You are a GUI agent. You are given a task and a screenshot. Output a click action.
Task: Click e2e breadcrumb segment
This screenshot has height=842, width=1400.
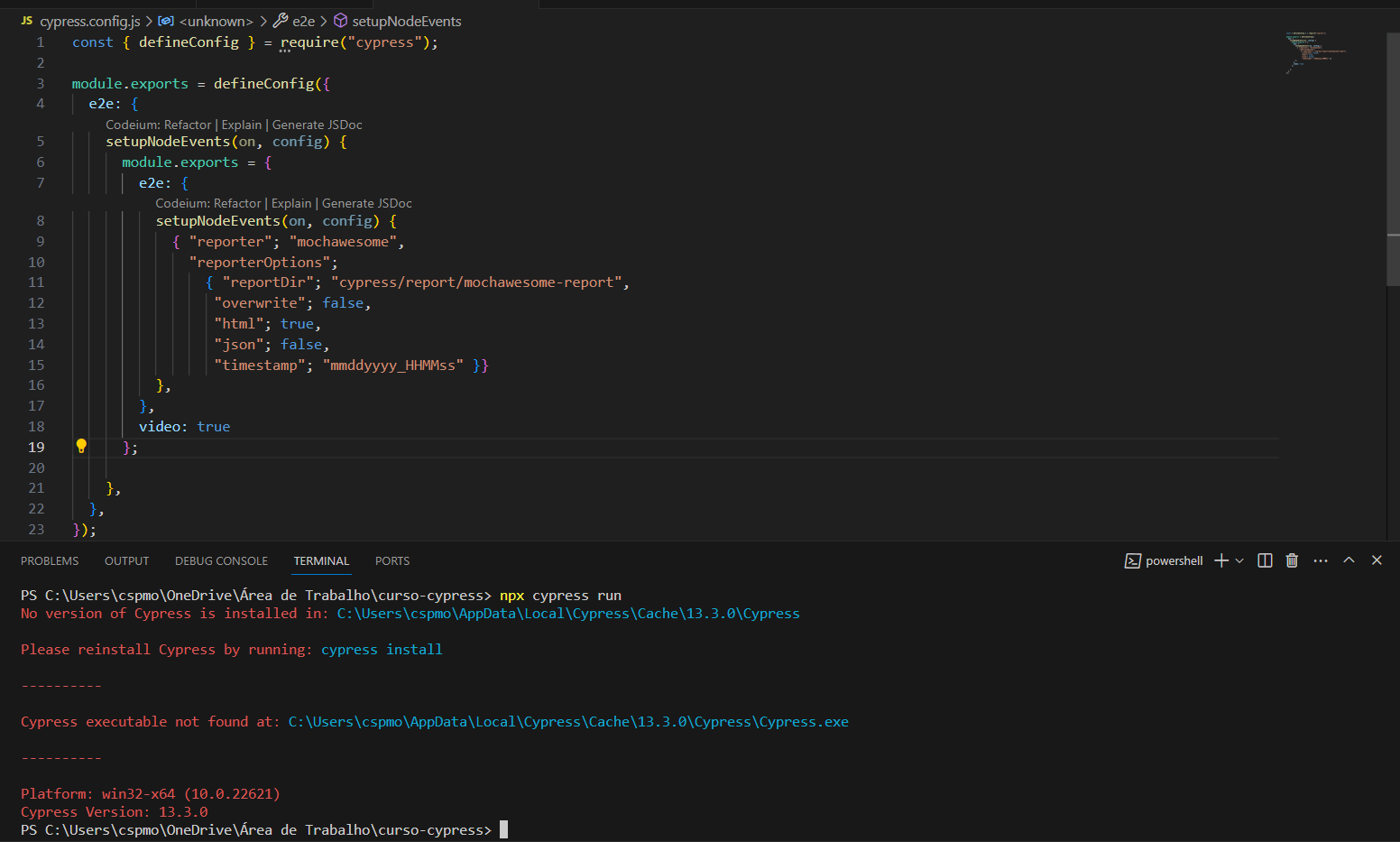[x=303, y=21]
